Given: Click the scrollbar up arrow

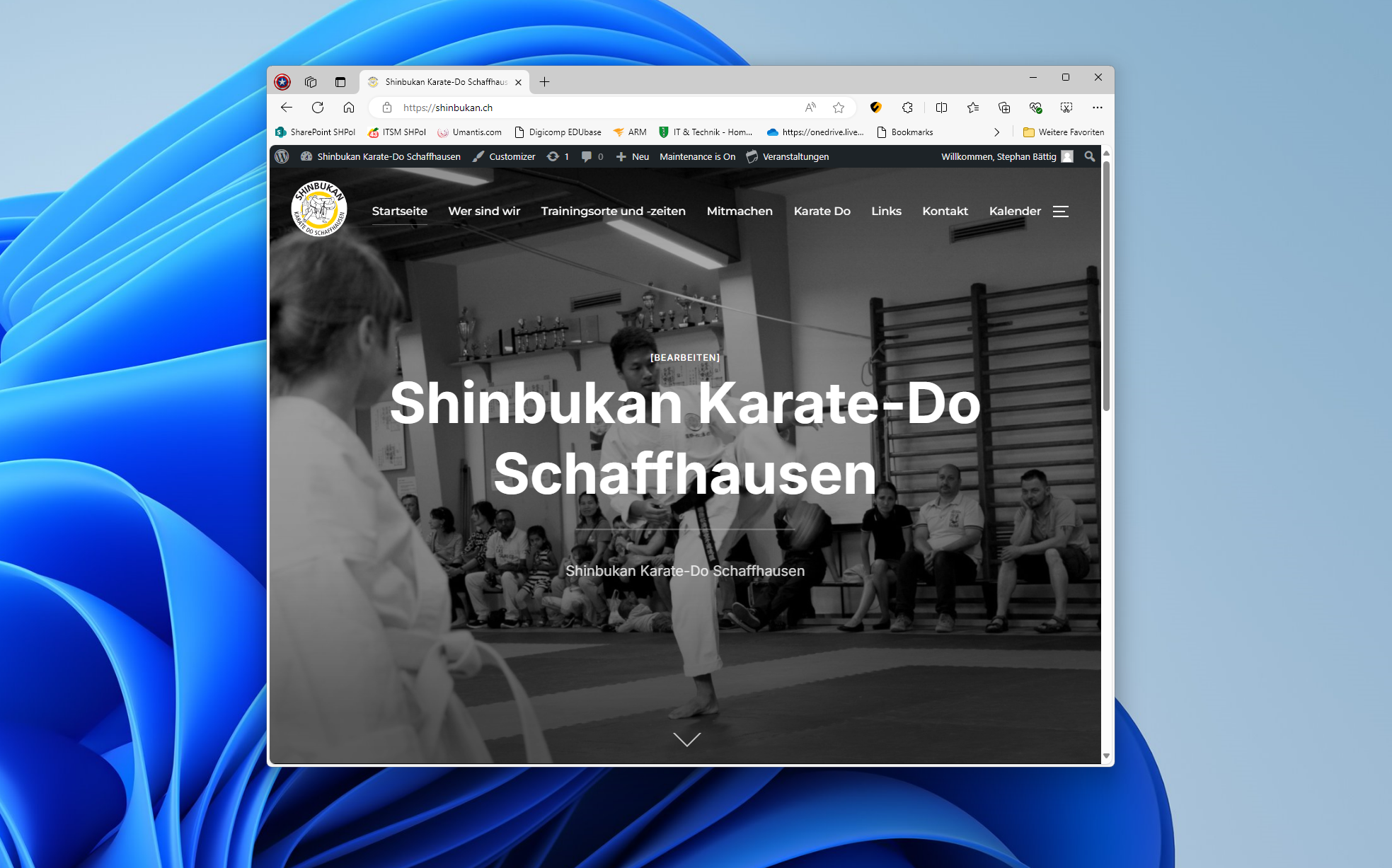Looking at the screenshot, I should [x=1106, y=153].
